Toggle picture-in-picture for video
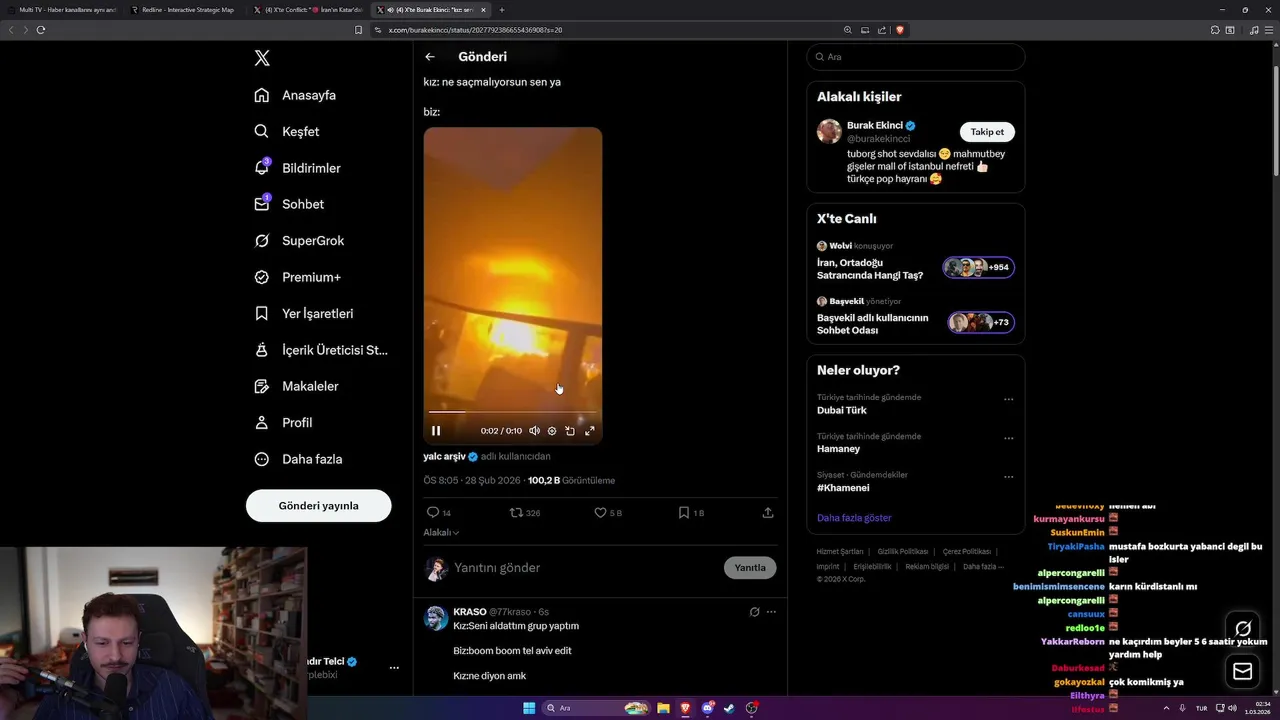The image size is (1280, 720). [570, 431]
